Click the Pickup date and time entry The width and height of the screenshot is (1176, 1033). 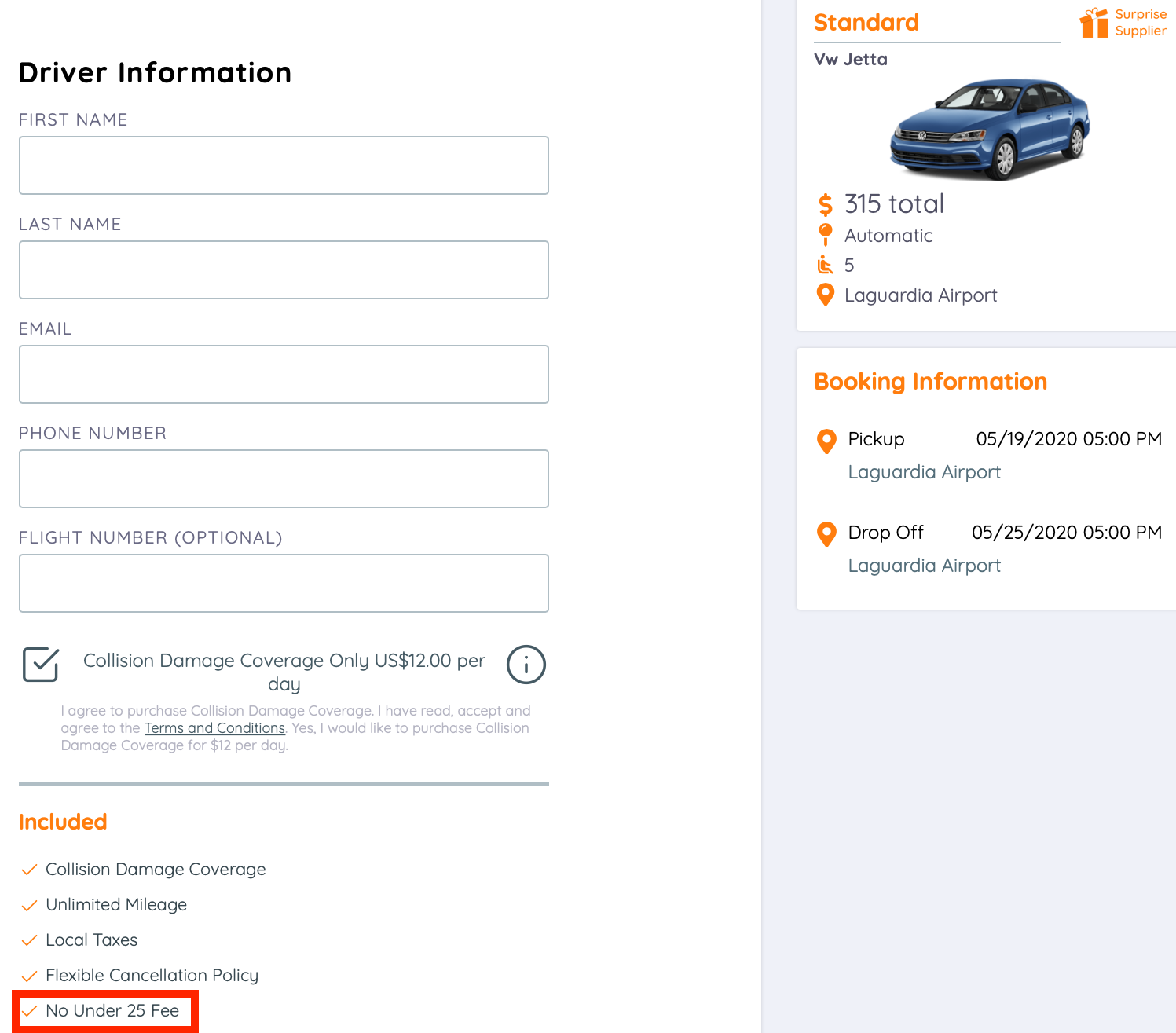pos(1068,439)
